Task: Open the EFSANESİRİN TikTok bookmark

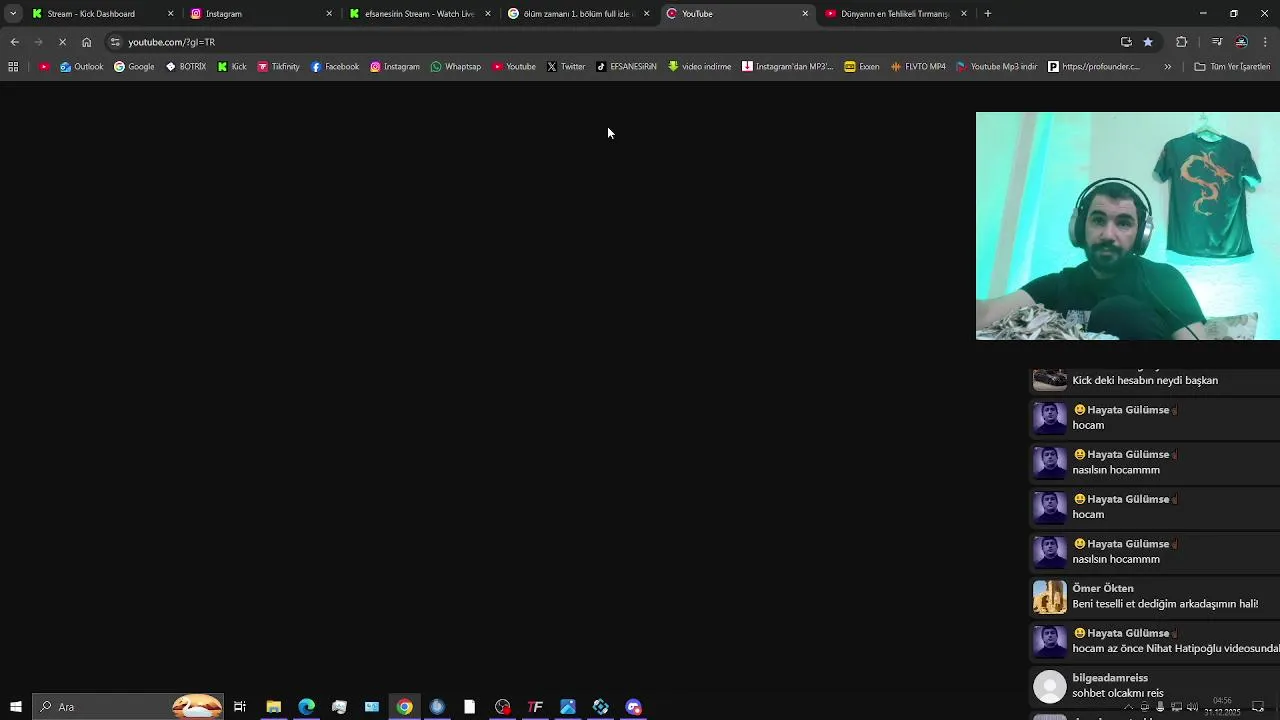Action: coord(626,67)
